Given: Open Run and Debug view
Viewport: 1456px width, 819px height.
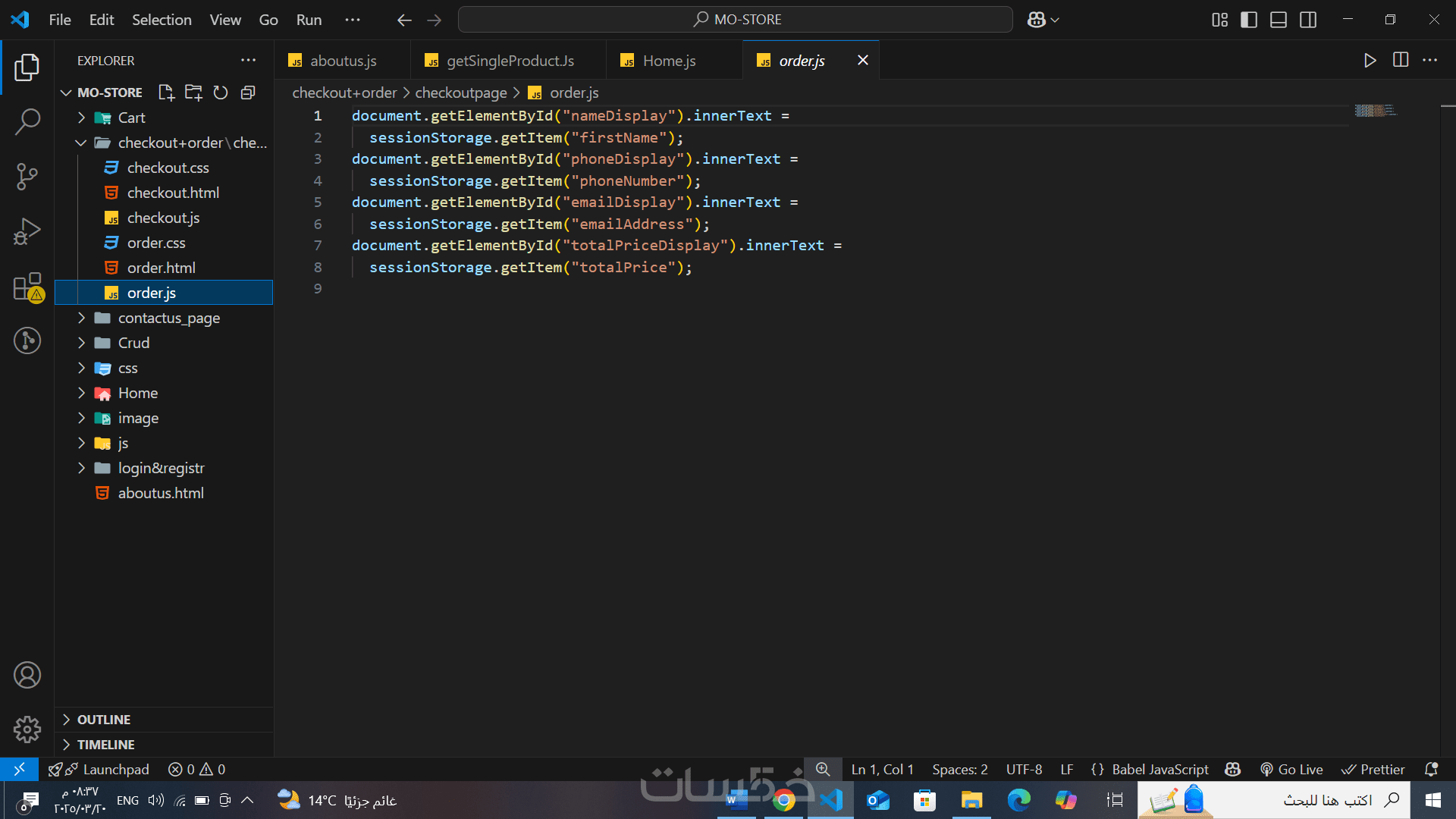Looking at the screenshot, I should point(27,231).
